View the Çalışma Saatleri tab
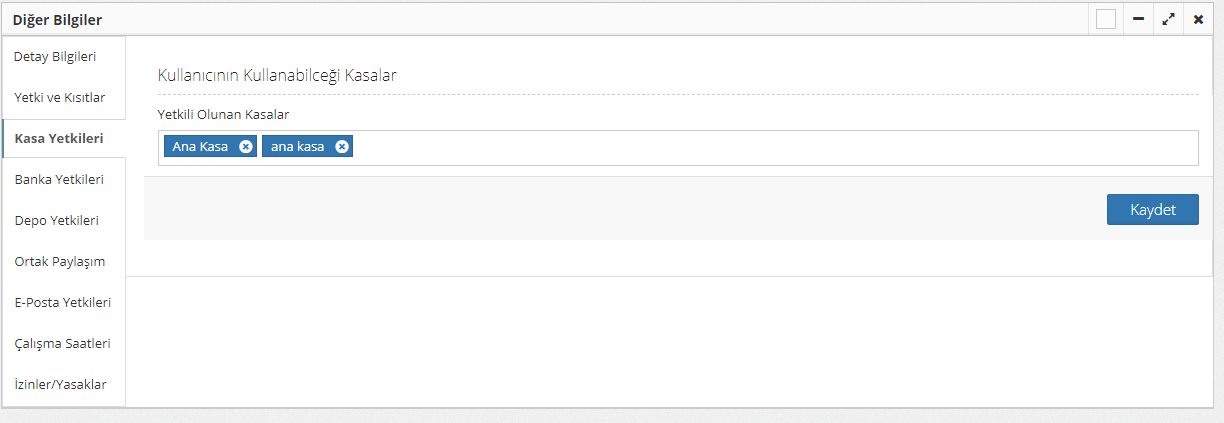This screenshot has height=423, width=1224. [x=63, y=343]
